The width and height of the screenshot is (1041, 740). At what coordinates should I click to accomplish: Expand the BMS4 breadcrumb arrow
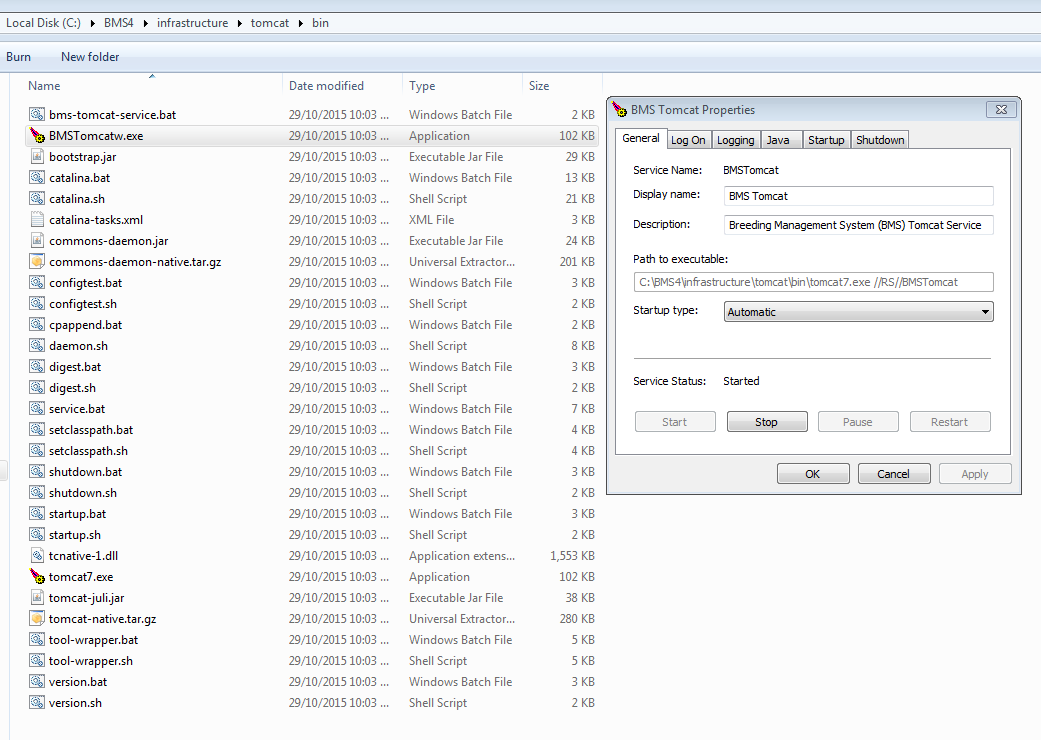tap(145, 23)
